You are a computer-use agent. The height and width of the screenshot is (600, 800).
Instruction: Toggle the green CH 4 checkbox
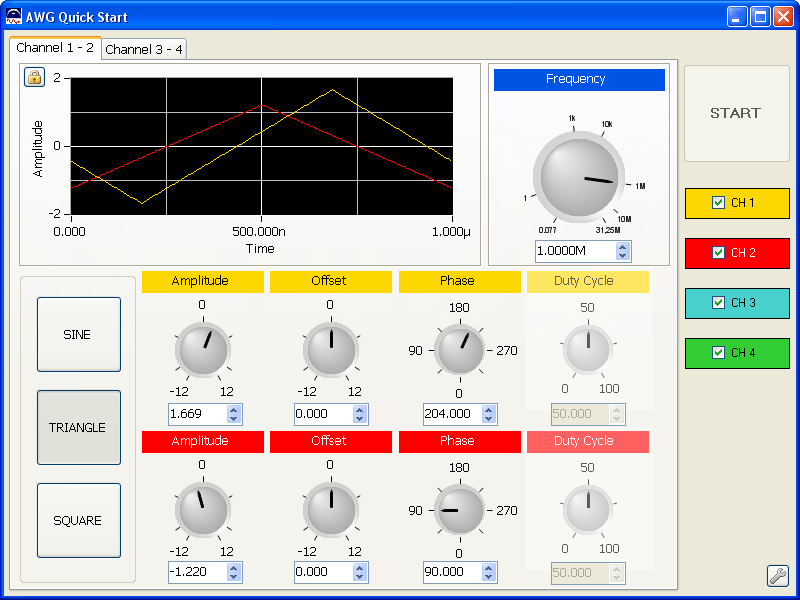tap(718, 353)
